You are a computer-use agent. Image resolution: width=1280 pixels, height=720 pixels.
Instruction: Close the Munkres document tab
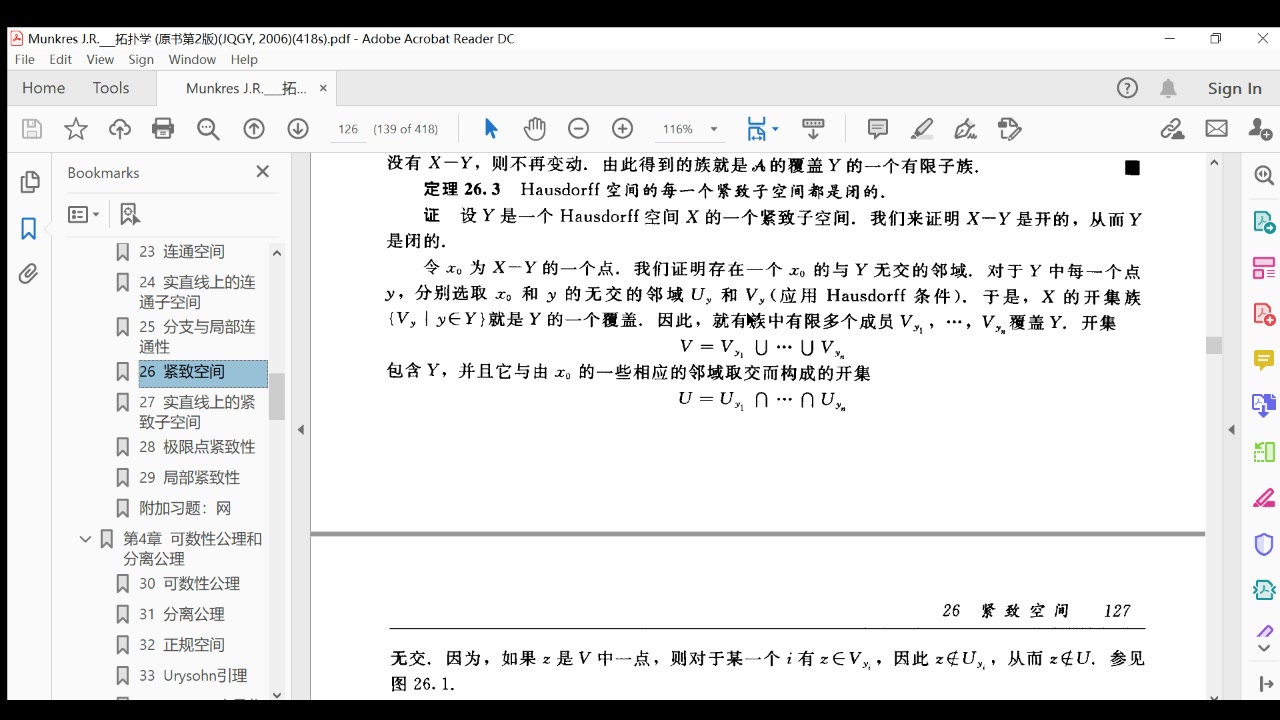(323, 88)
